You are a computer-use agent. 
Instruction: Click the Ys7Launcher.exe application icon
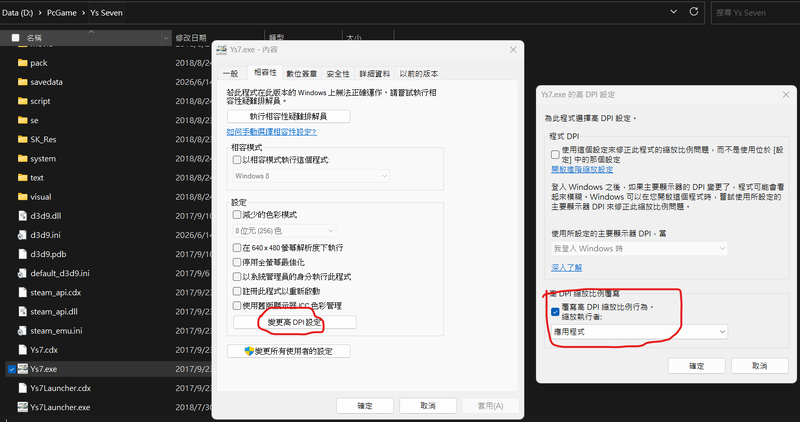click(x=22, y=407)
